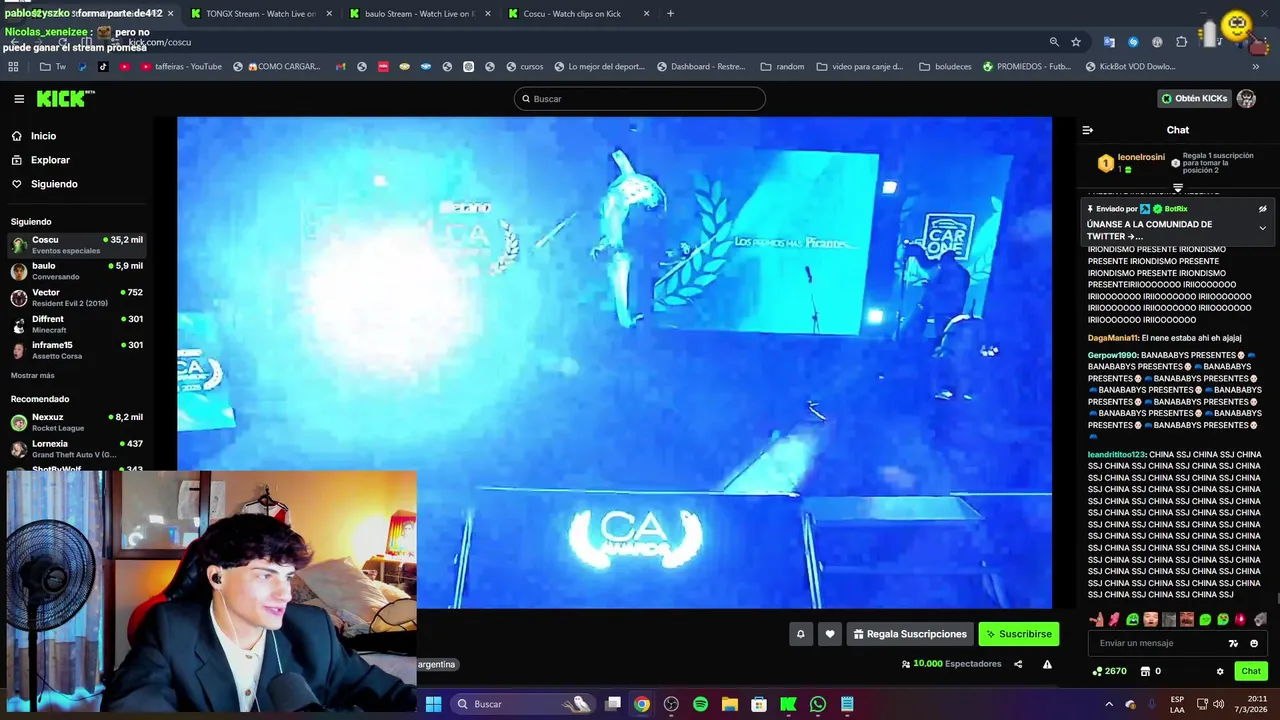The height and width of the screenshot is (720, 1280).
Task: Click Obtén KICKs button
Action: click(x=1194, y=98)
